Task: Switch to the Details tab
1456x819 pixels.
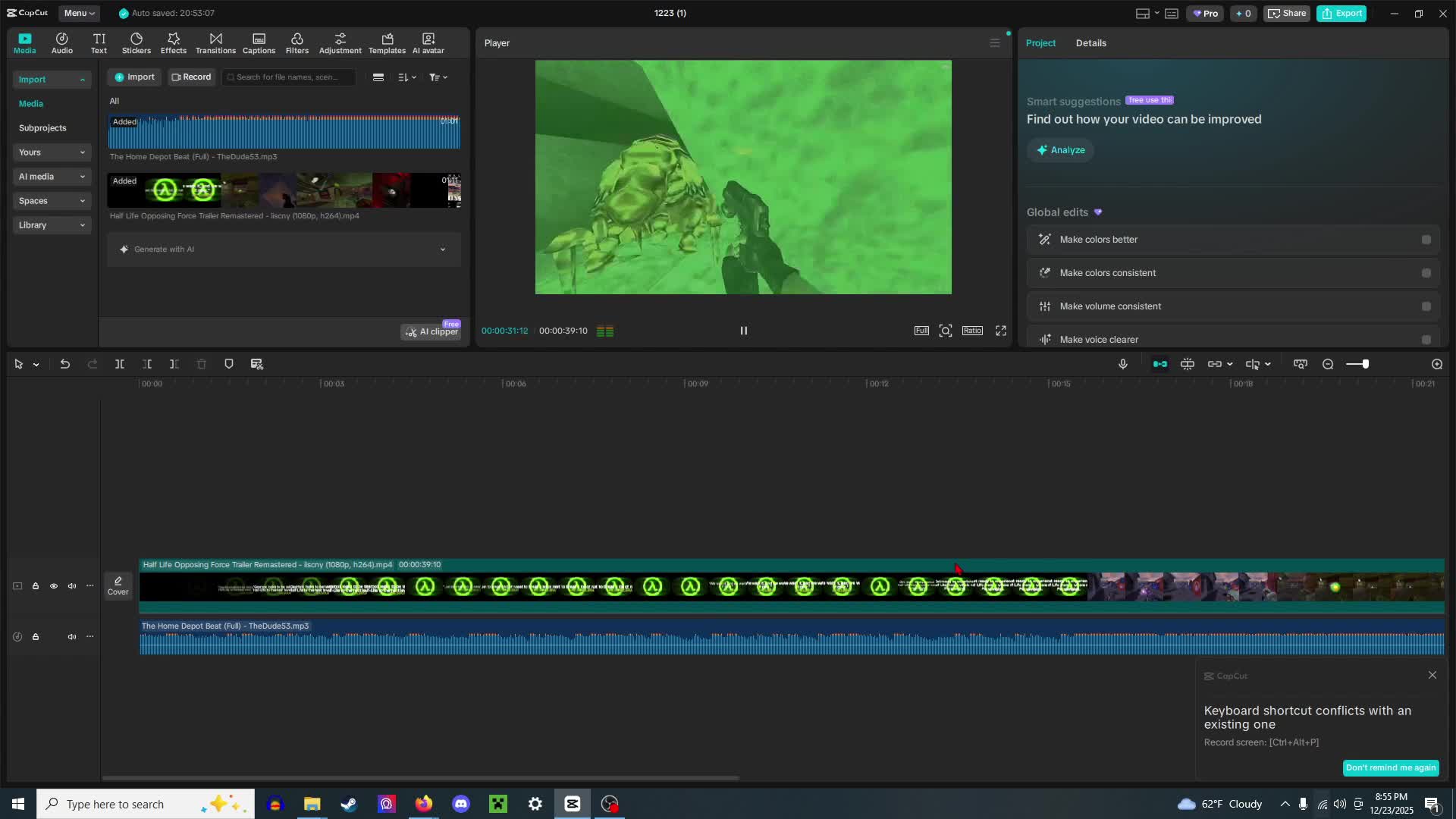Action: pyautogui.click(x=1090, y=43)
